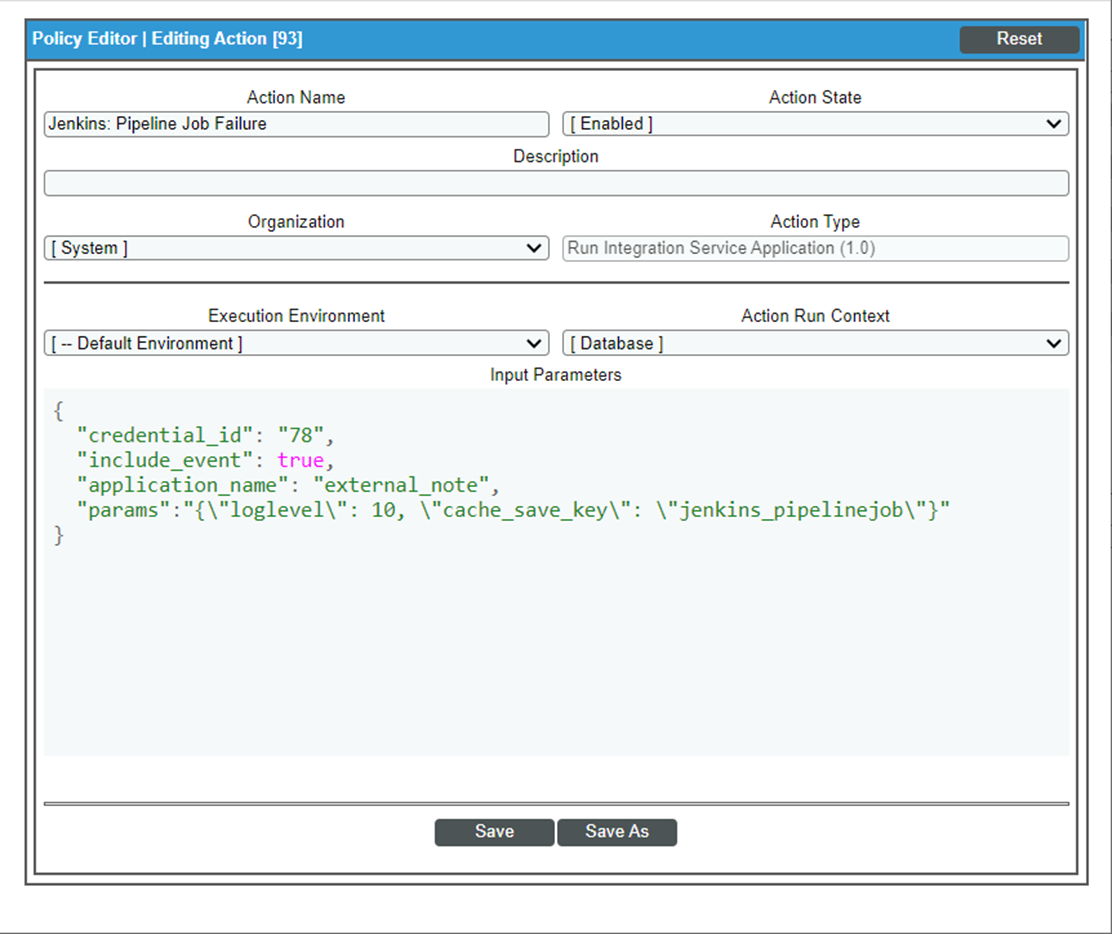Click the opening brace in parameters
This screenshot has width=1112, height=934.
point(59,411)
